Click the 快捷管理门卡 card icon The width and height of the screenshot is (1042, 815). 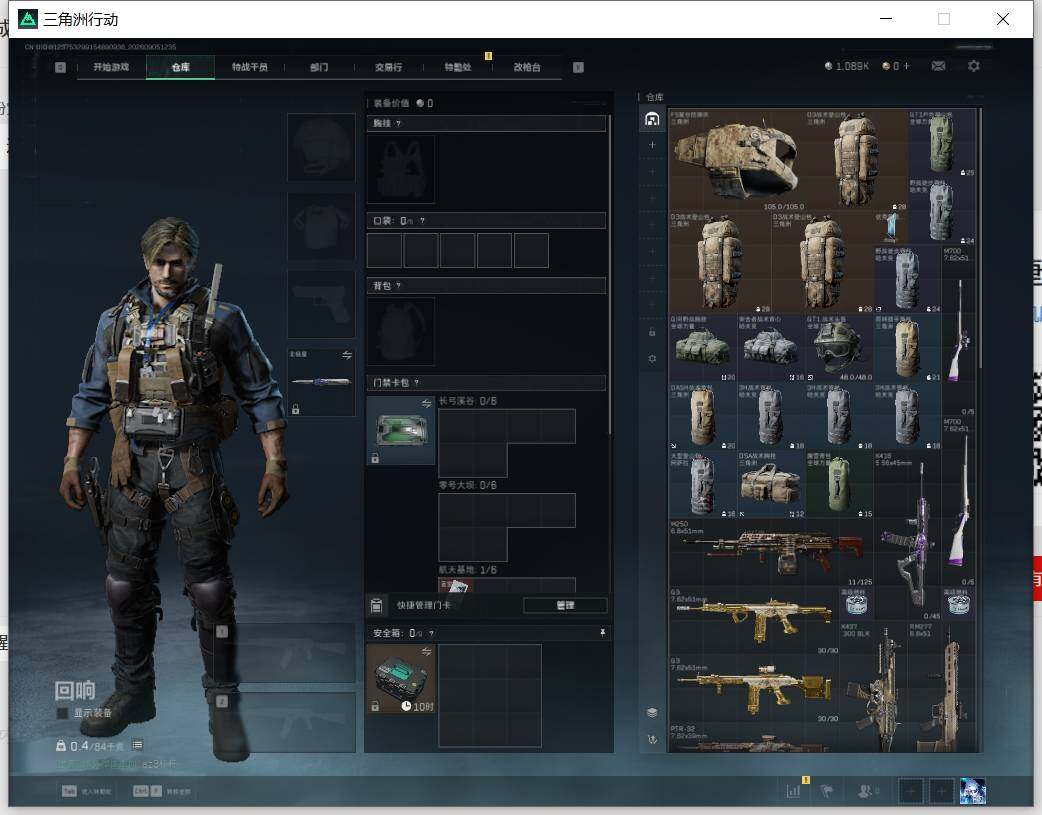pyautogui.click(x=376, y=605)
